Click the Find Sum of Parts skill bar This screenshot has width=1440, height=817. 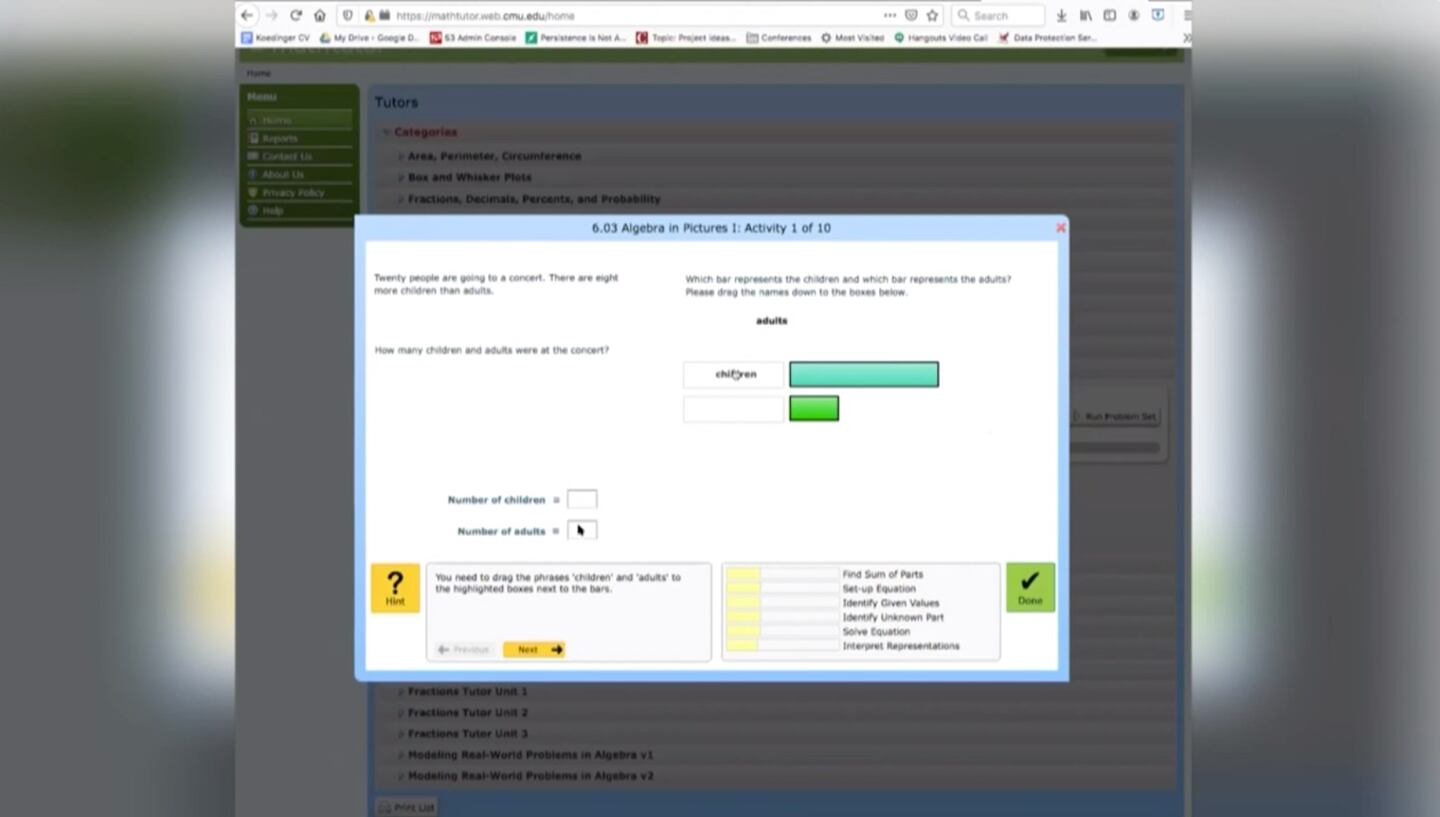pyautogui.click(x=782, y=575)
